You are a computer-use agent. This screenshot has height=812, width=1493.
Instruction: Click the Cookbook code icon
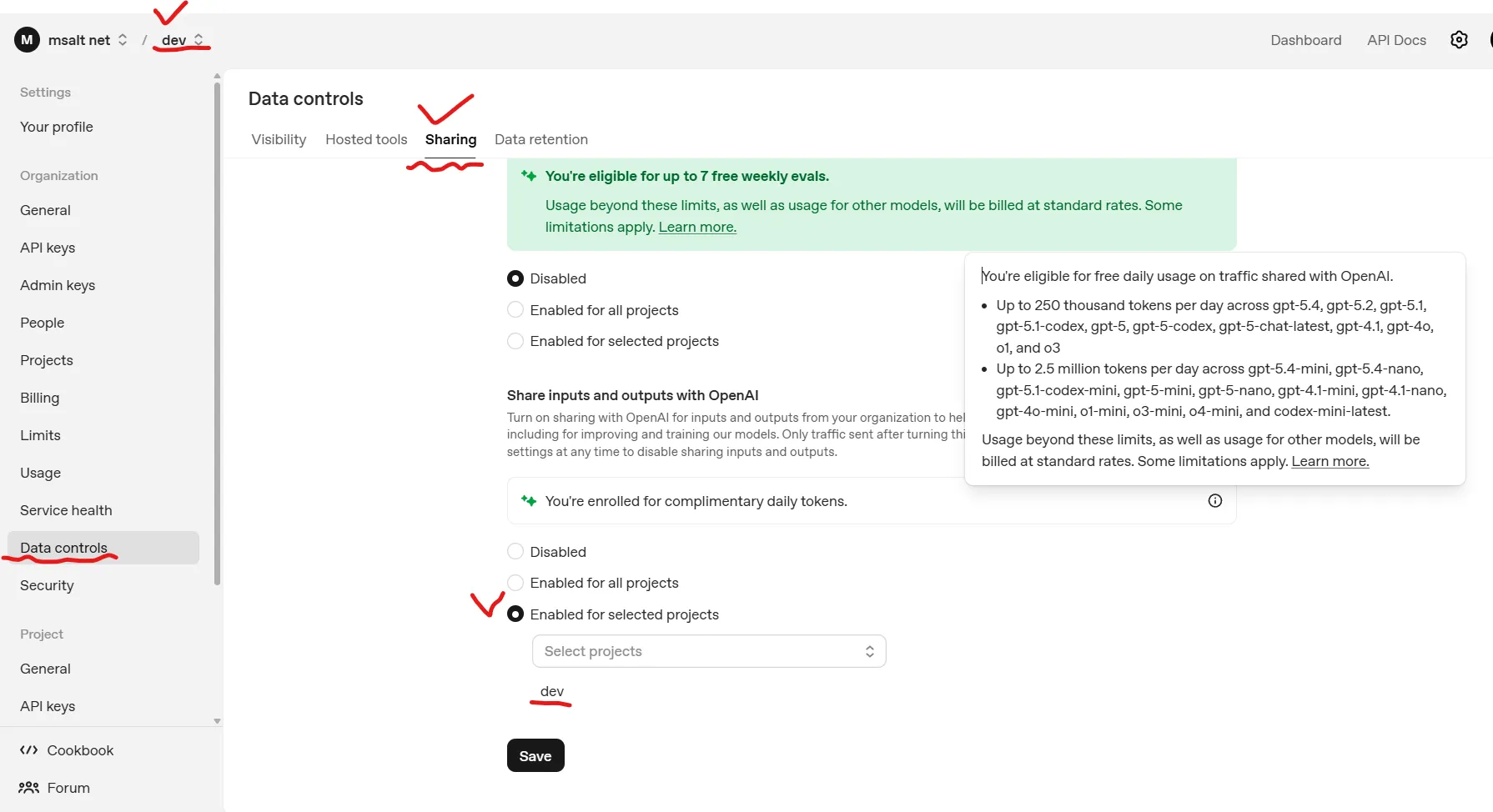29,750
